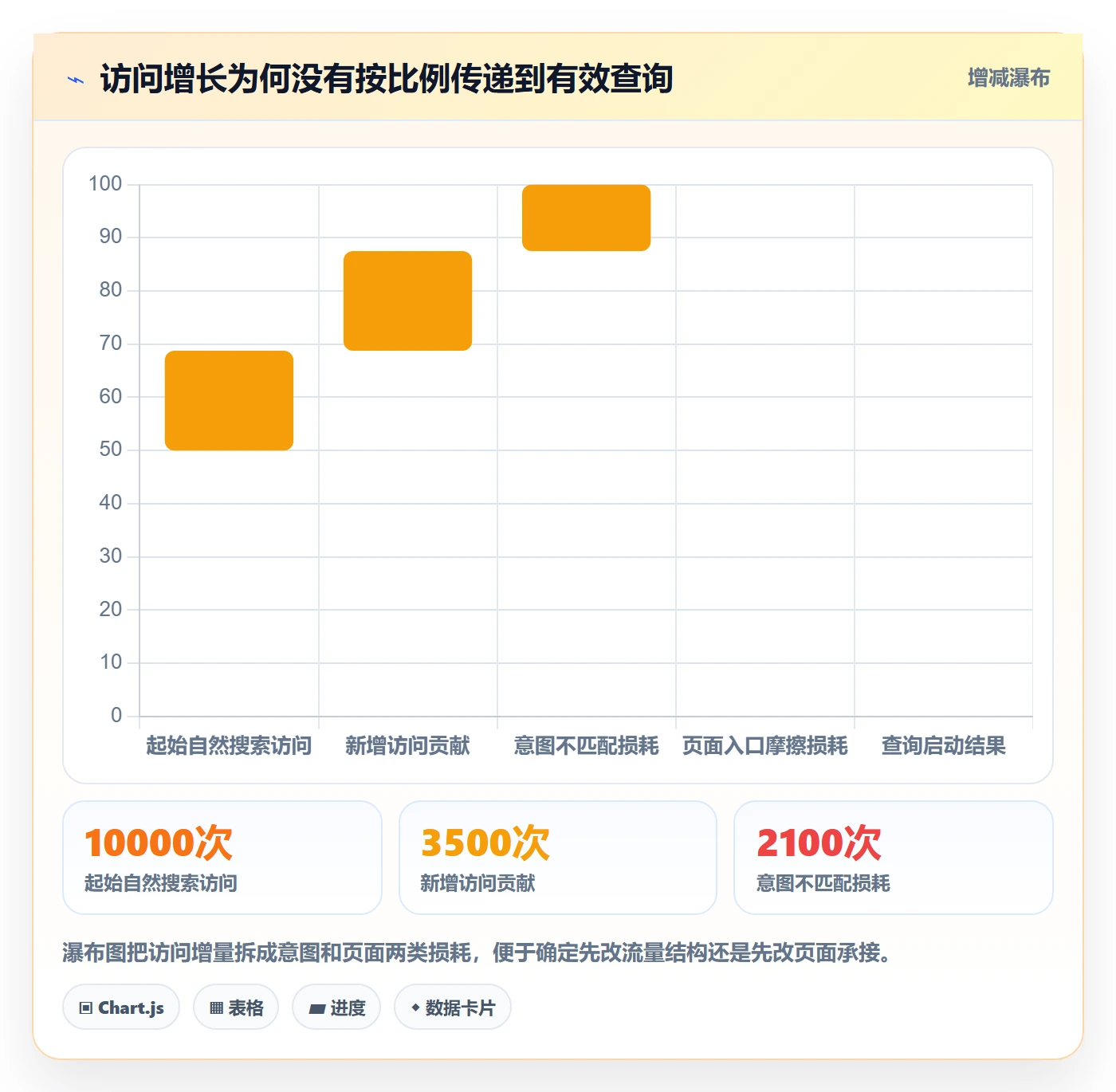Image resolution: width=1116 pixels, height=1092 pixels.
Task: Click the diamond icon in 数据卡片 chip
Action: [x=415, y=1008]
